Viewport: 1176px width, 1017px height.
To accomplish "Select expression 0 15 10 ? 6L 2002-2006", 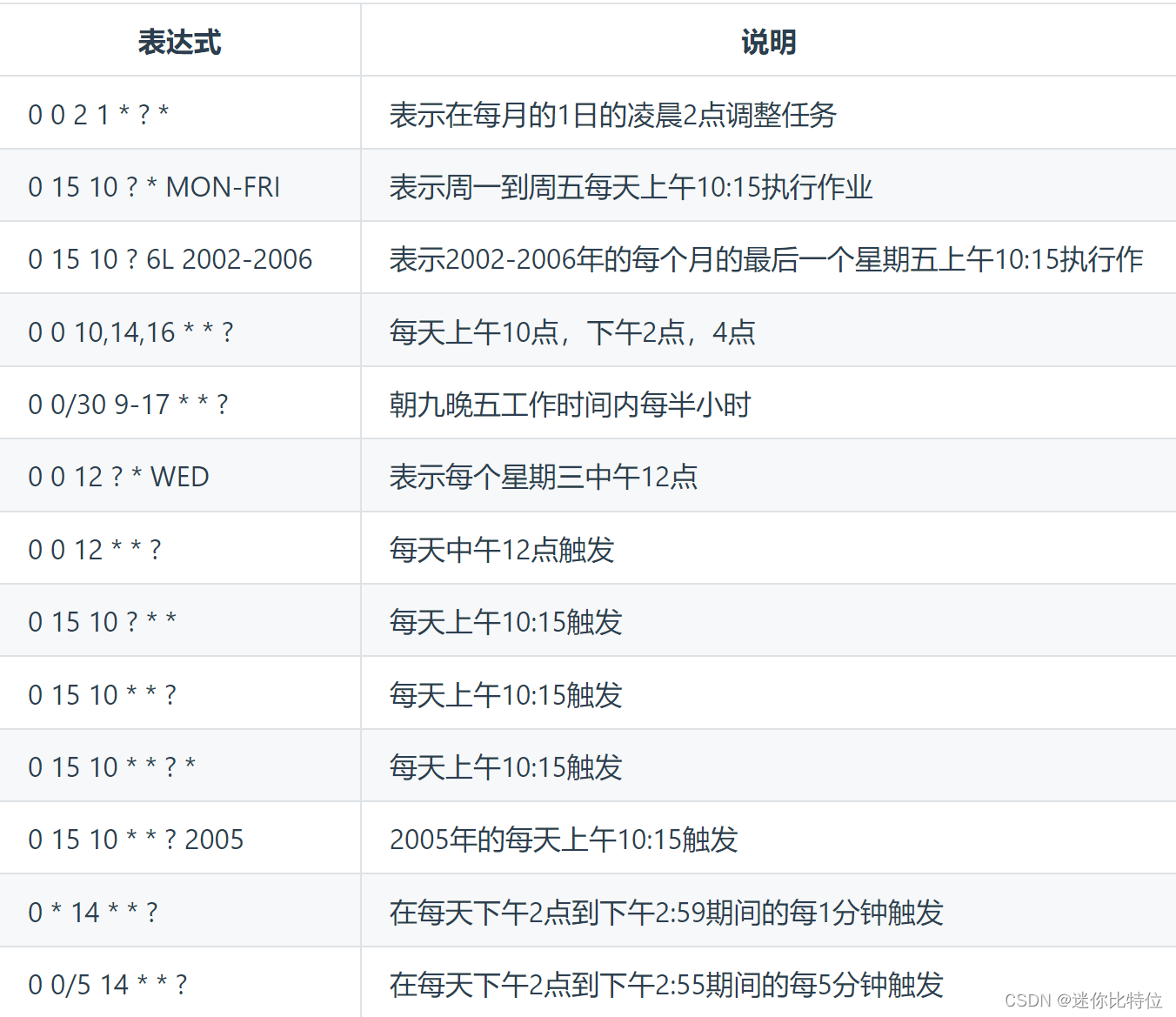I will 170,258.
